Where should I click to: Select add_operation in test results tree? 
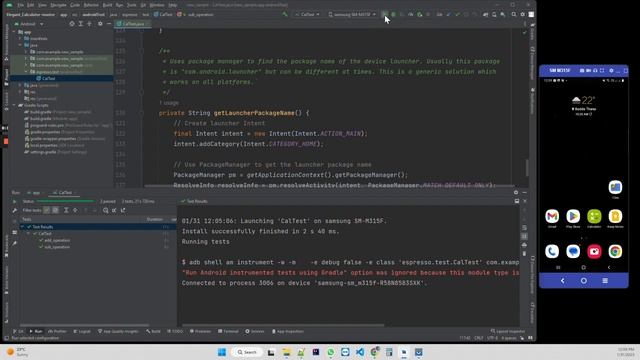[x=57, y=240]
